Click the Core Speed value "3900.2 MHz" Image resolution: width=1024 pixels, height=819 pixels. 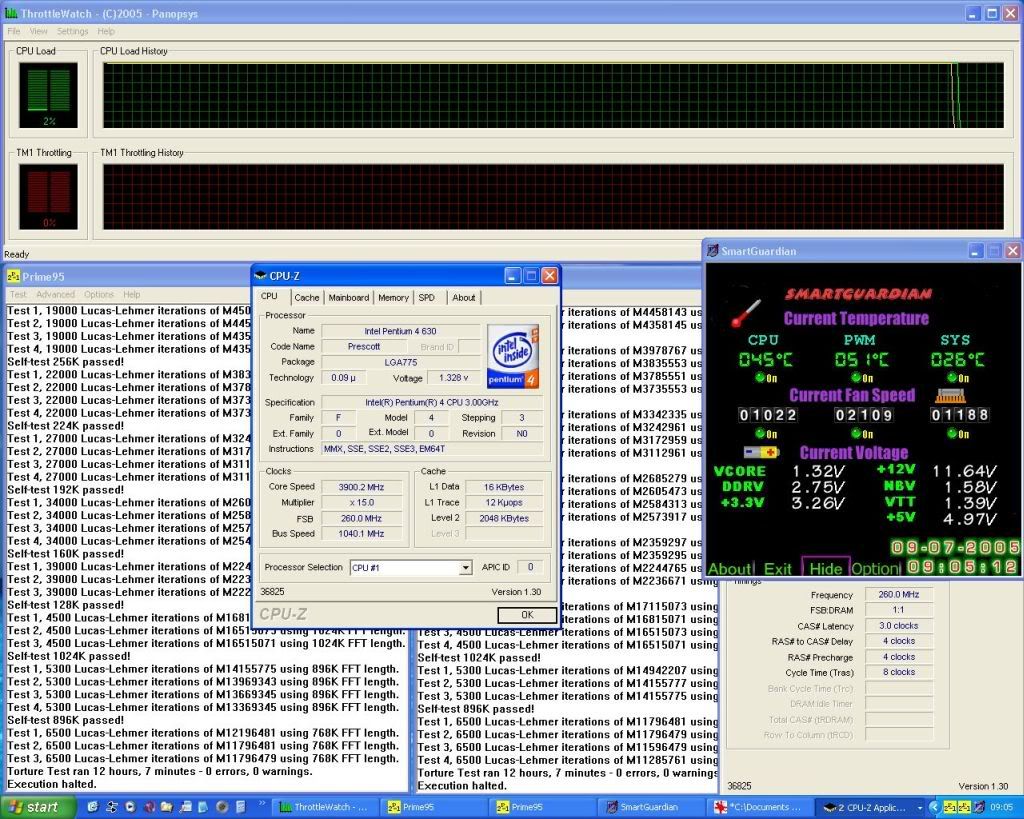tap(361, 487)
